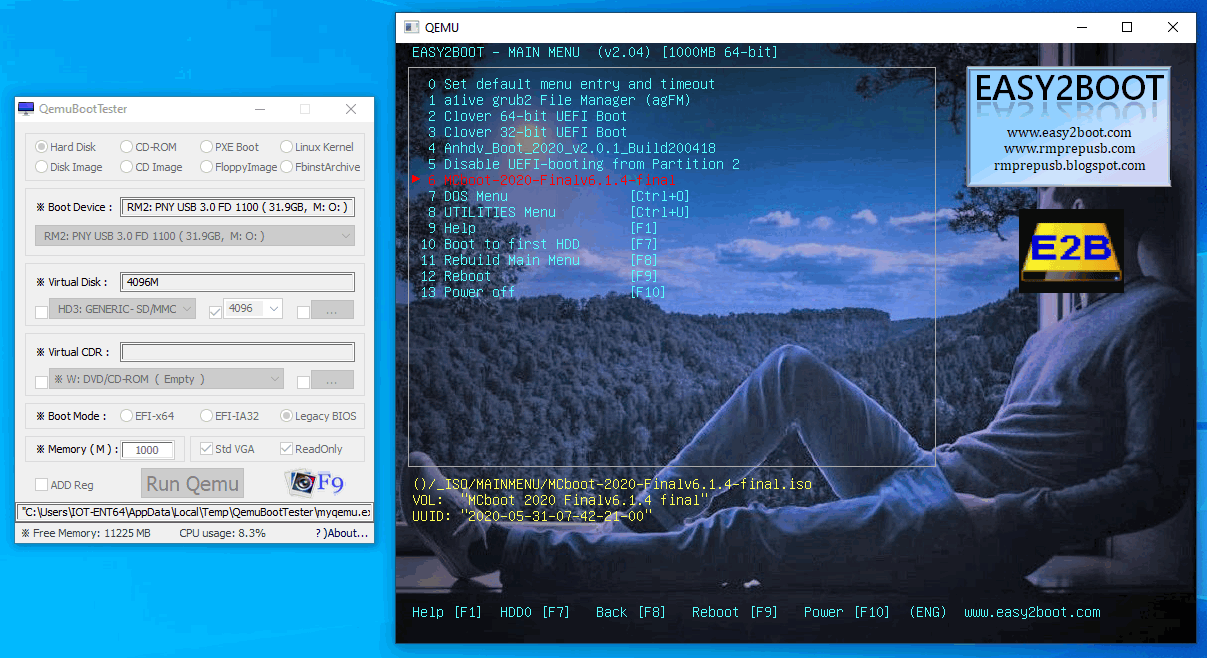Select the Rebuild Main Menu entry
Screen dimensions: 1207x658
539,260
